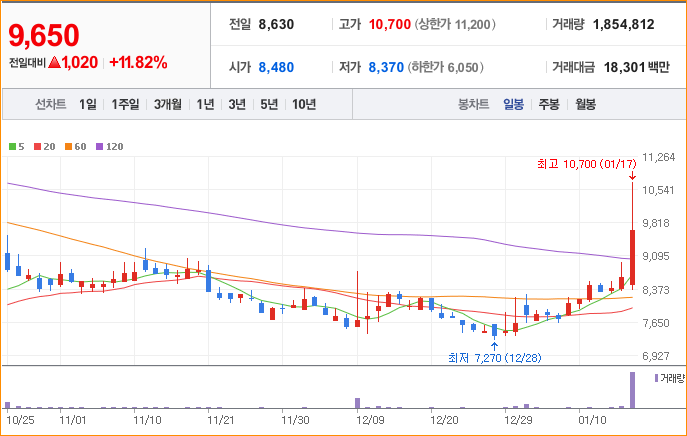Switch line chart to 1주일
Viewport: 687px width, 436px height.
pos(125,104)
